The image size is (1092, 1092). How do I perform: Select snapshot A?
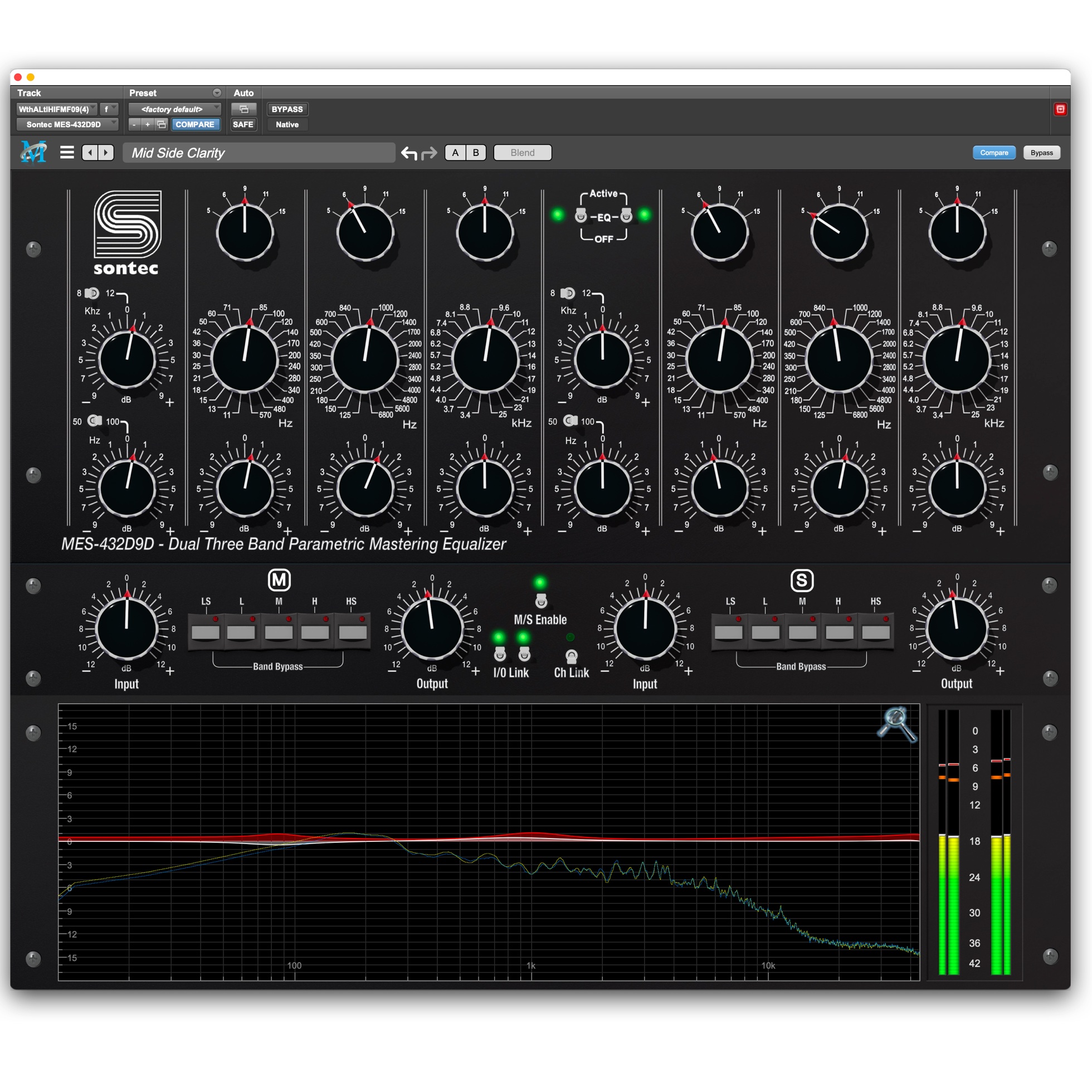(455, 152)
